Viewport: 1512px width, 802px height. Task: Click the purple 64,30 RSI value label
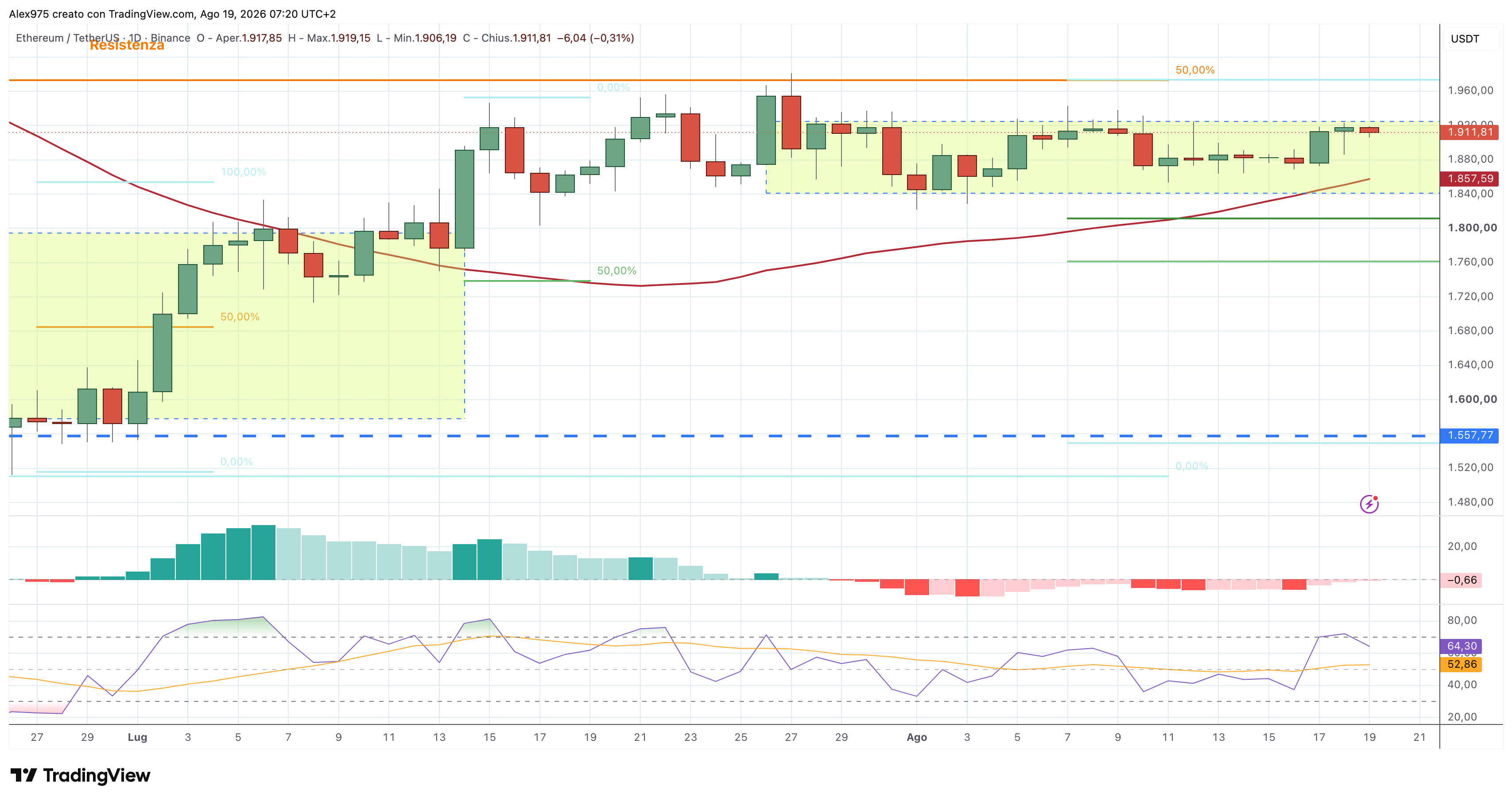(x=1461, y=646)
